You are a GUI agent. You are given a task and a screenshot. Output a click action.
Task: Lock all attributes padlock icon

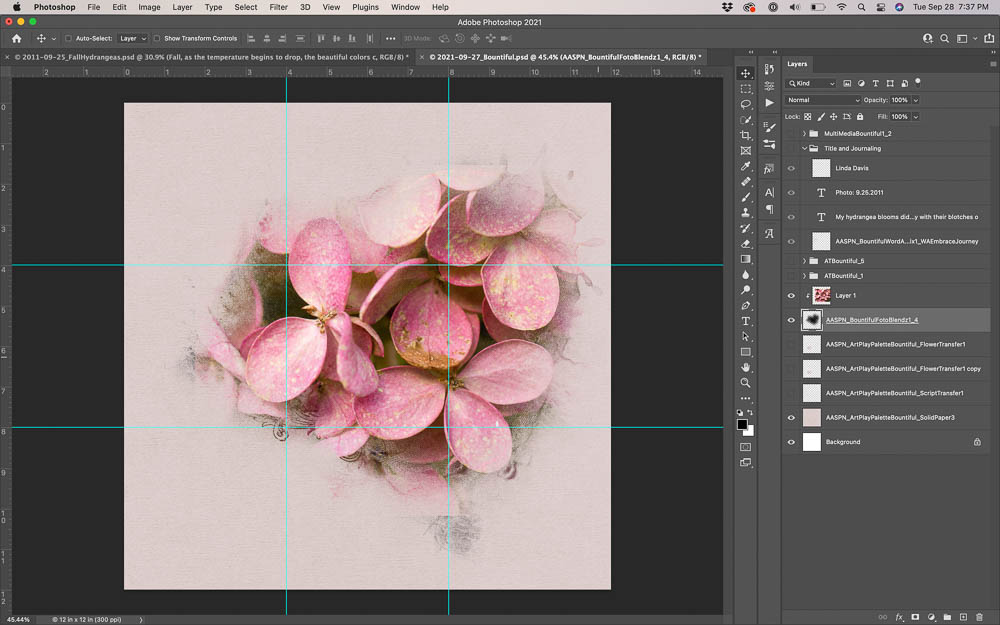[860, 117]
